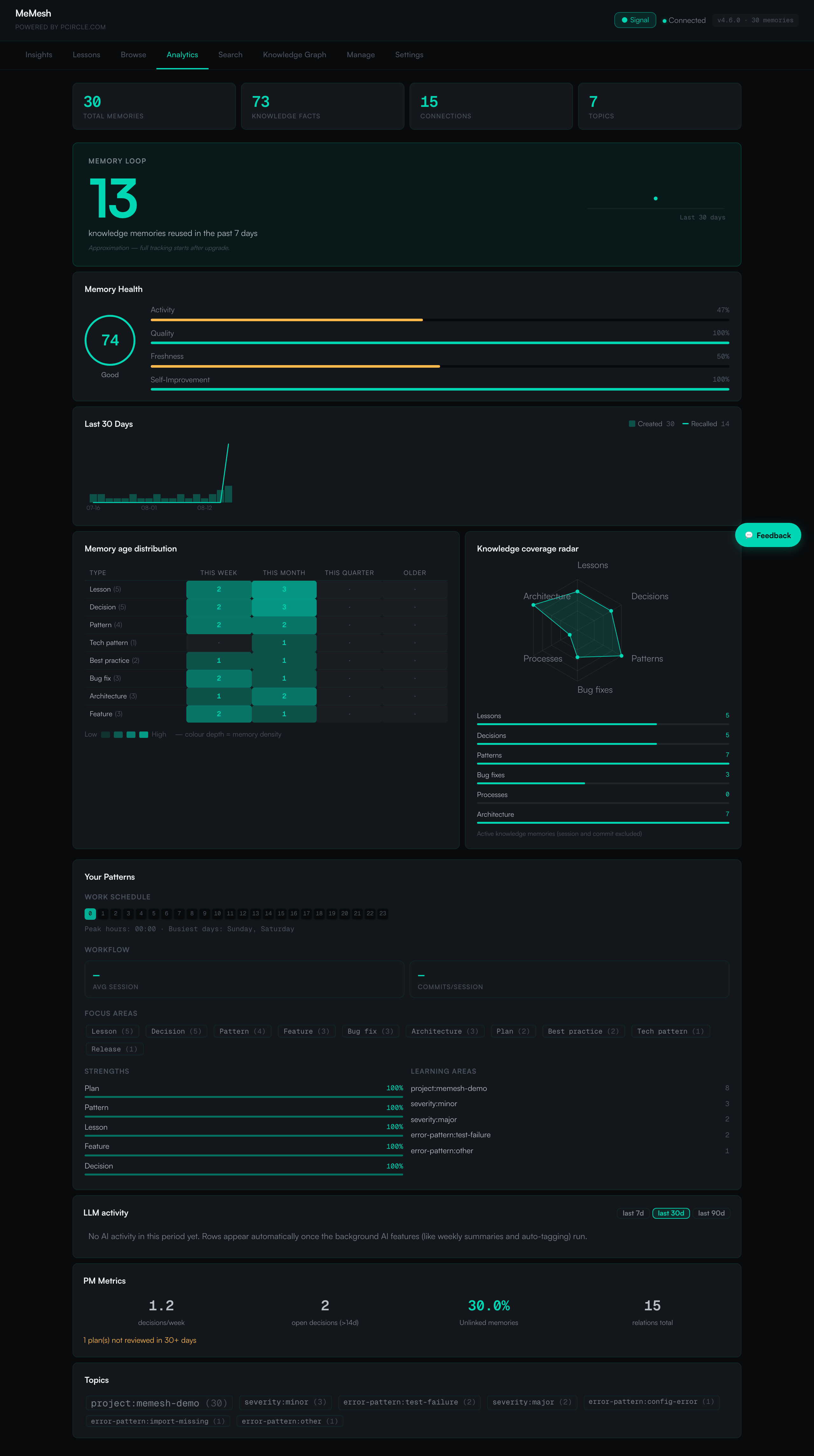Switch to the Lessons tab
This screenshot has height=1456, width=814.
click(86, 55)
